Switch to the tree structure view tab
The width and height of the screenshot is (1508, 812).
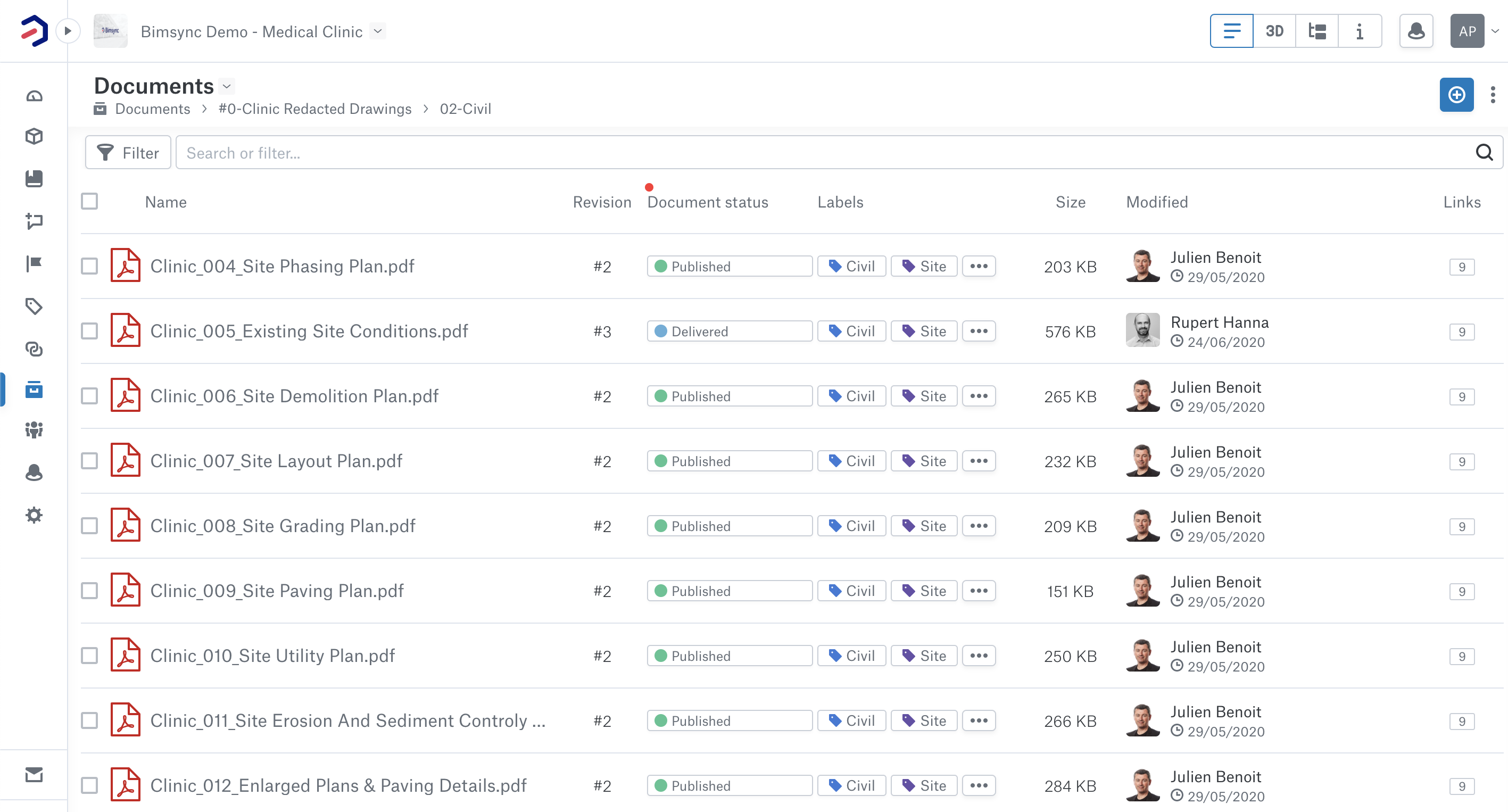pos(1317,31)
